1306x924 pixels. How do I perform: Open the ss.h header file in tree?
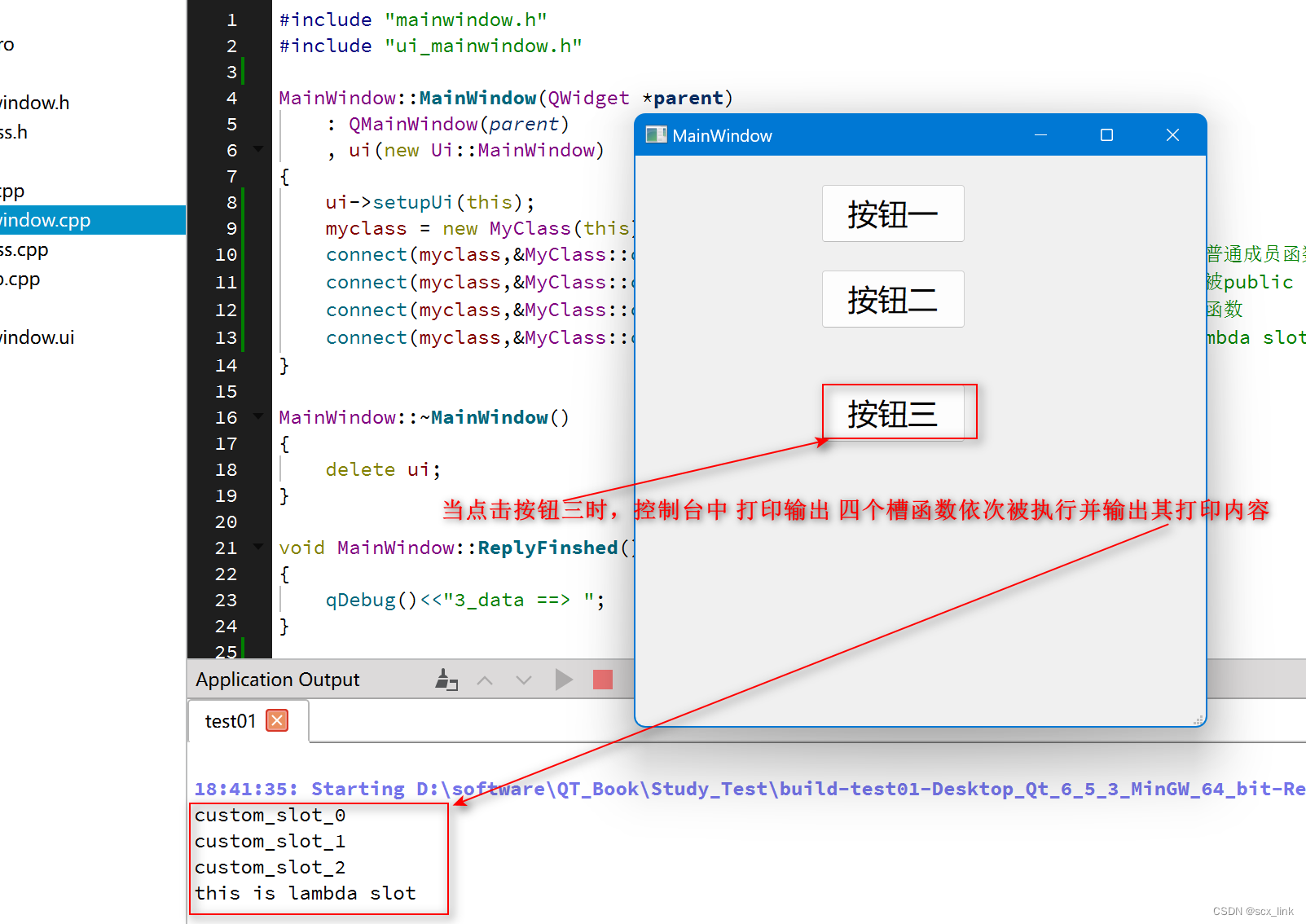click(14, 132)
